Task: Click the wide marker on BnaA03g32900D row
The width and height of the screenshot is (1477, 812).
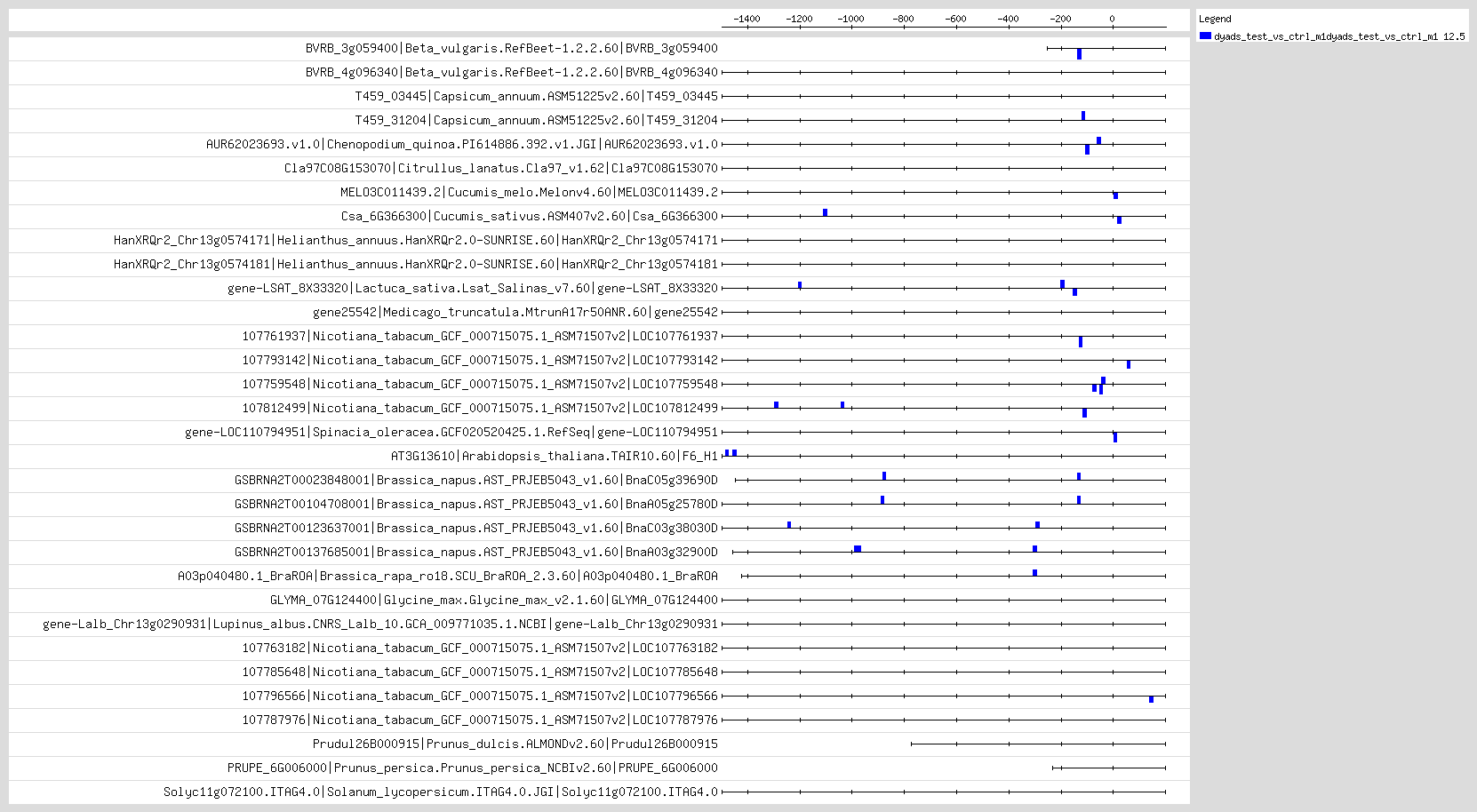Action: [x=858, y=549]
